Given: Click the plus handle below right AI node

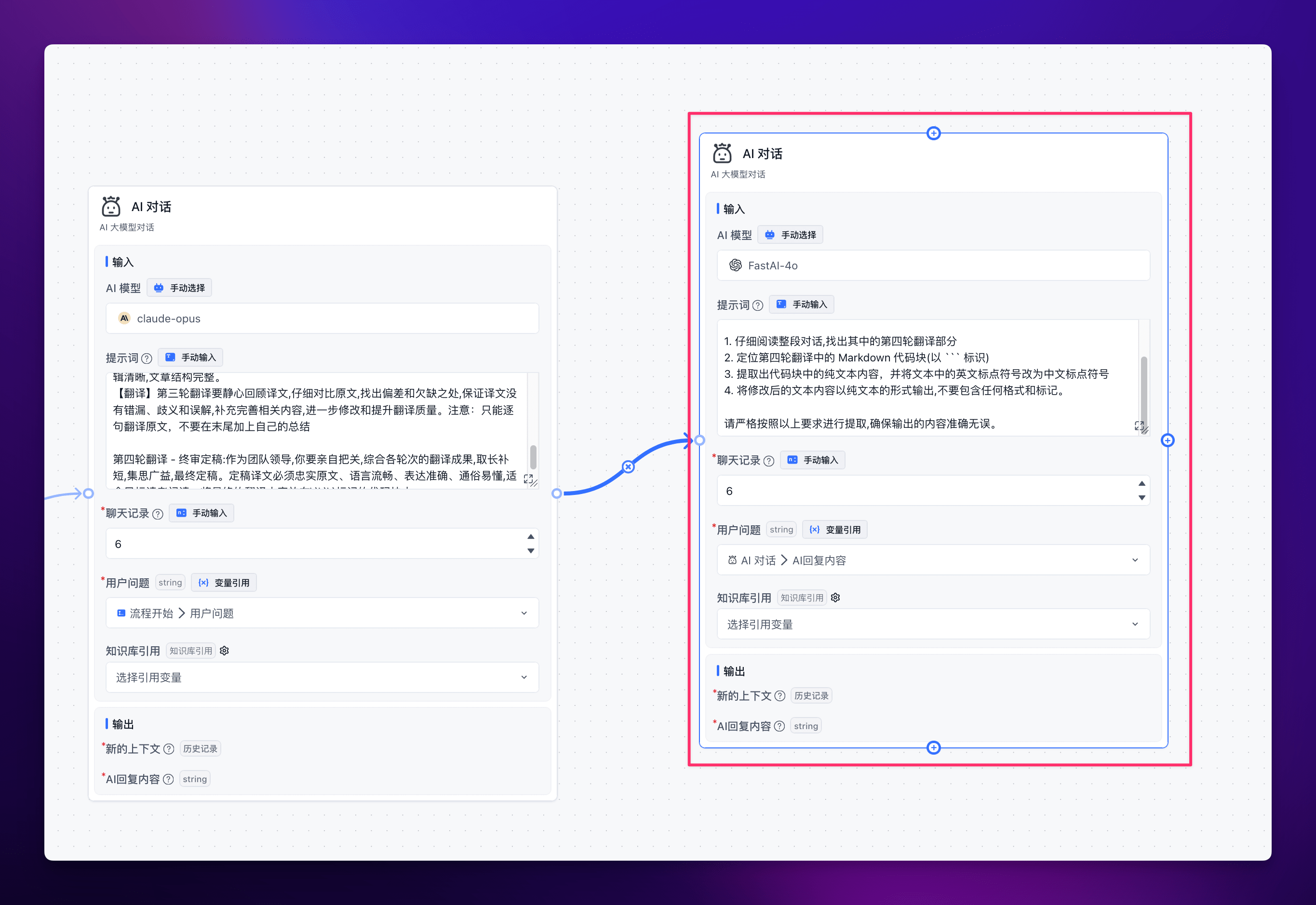Looking at the screenshot, I should [933, 747].
